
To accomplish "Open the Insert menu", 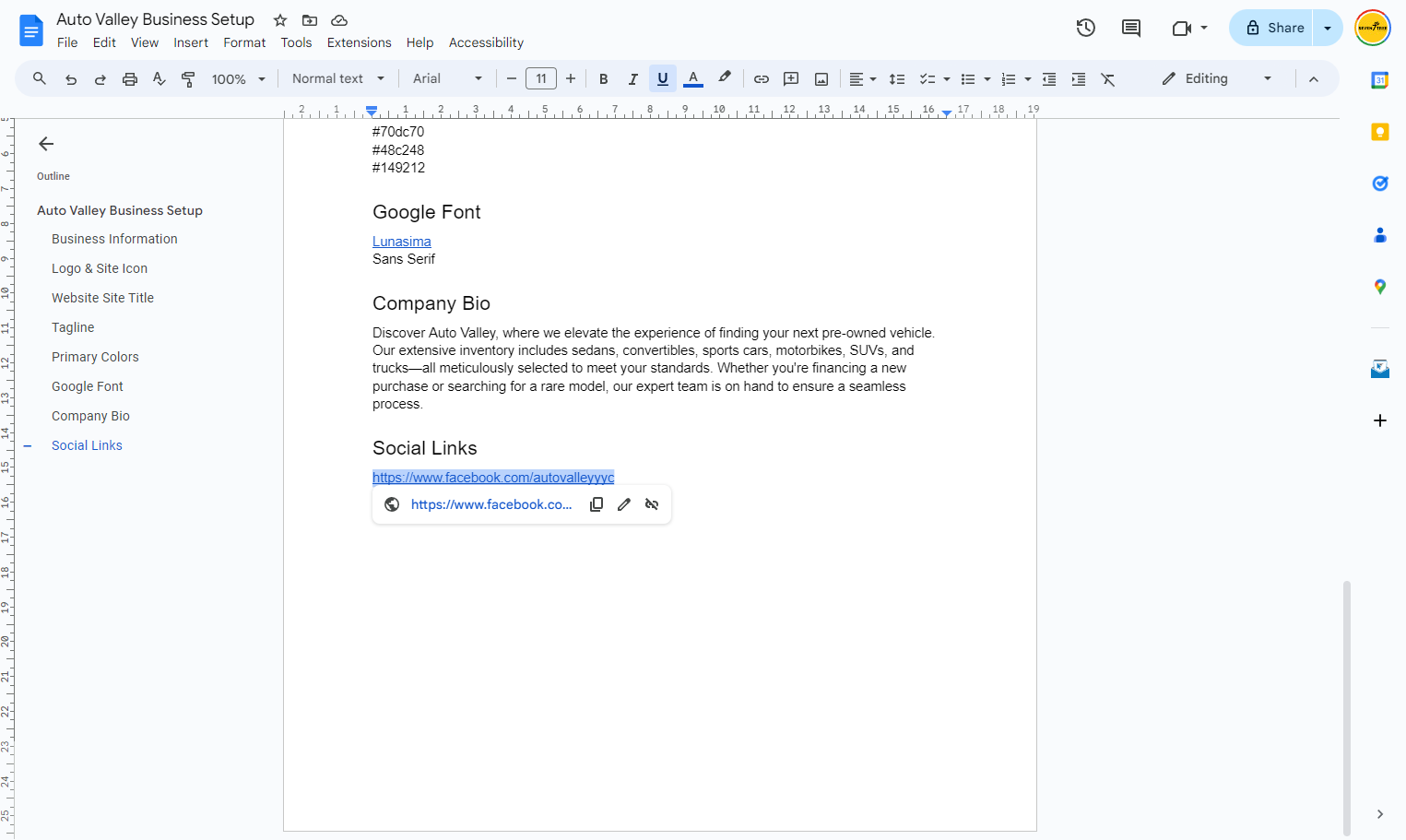I will pos(191,42).
